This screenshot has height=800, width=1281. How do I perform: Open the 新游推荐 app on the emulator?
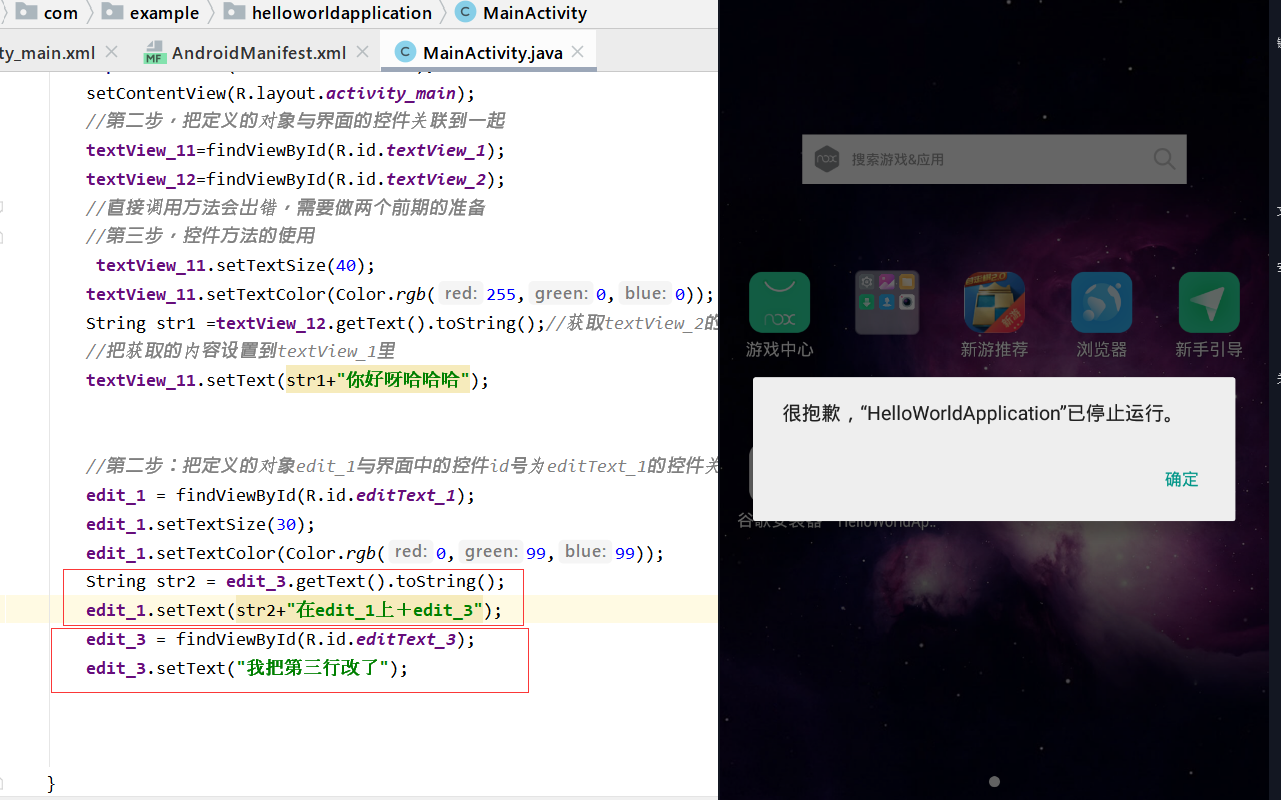993,301
